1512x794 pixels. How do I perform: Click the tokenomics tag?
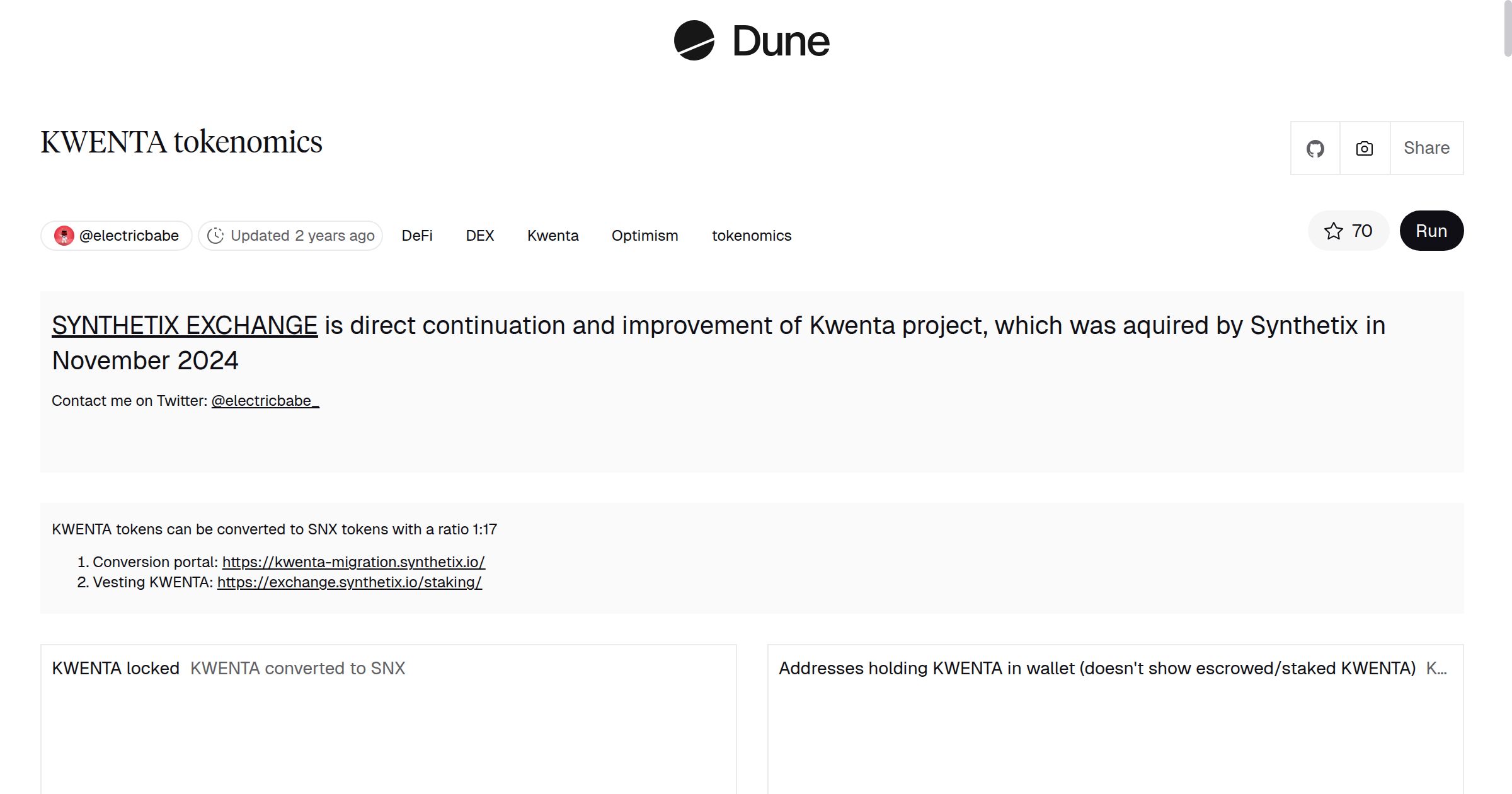pyautogui.click(x=751, y=235)
